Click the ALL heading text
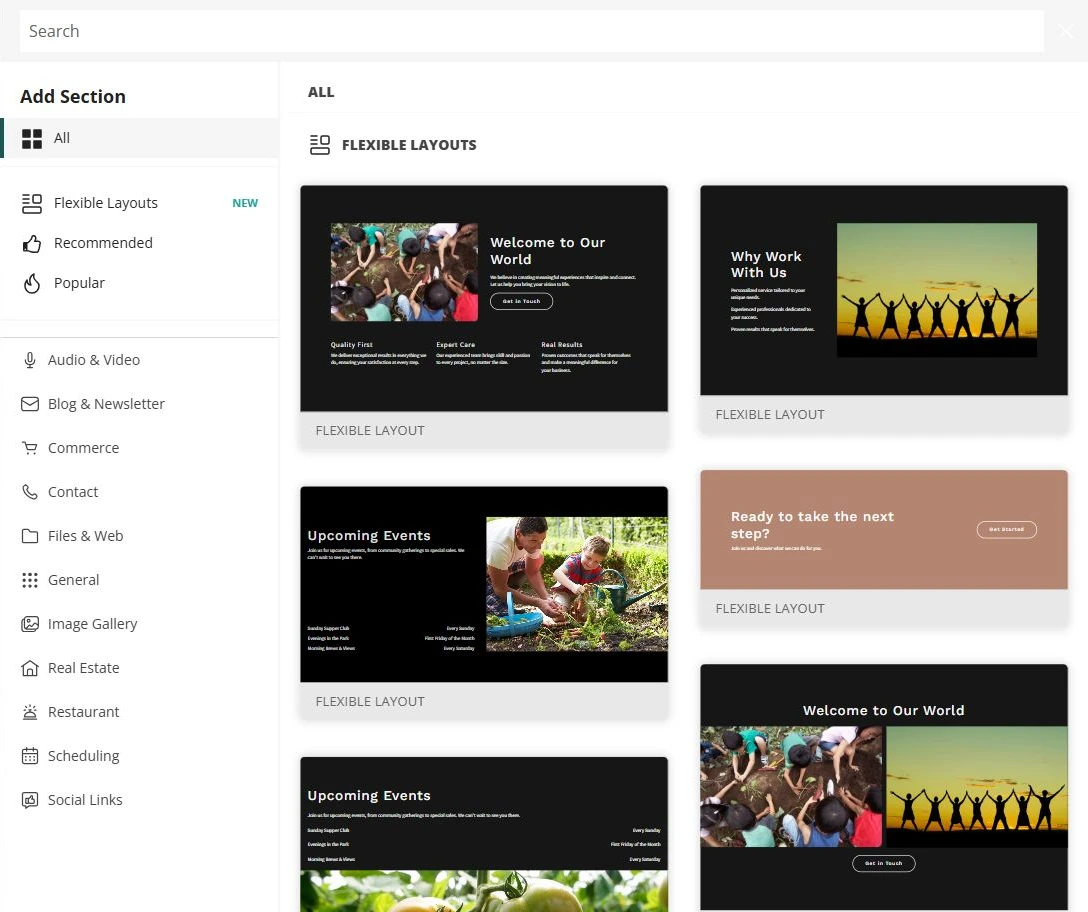 pyautogui.click(x=321, y=92)
